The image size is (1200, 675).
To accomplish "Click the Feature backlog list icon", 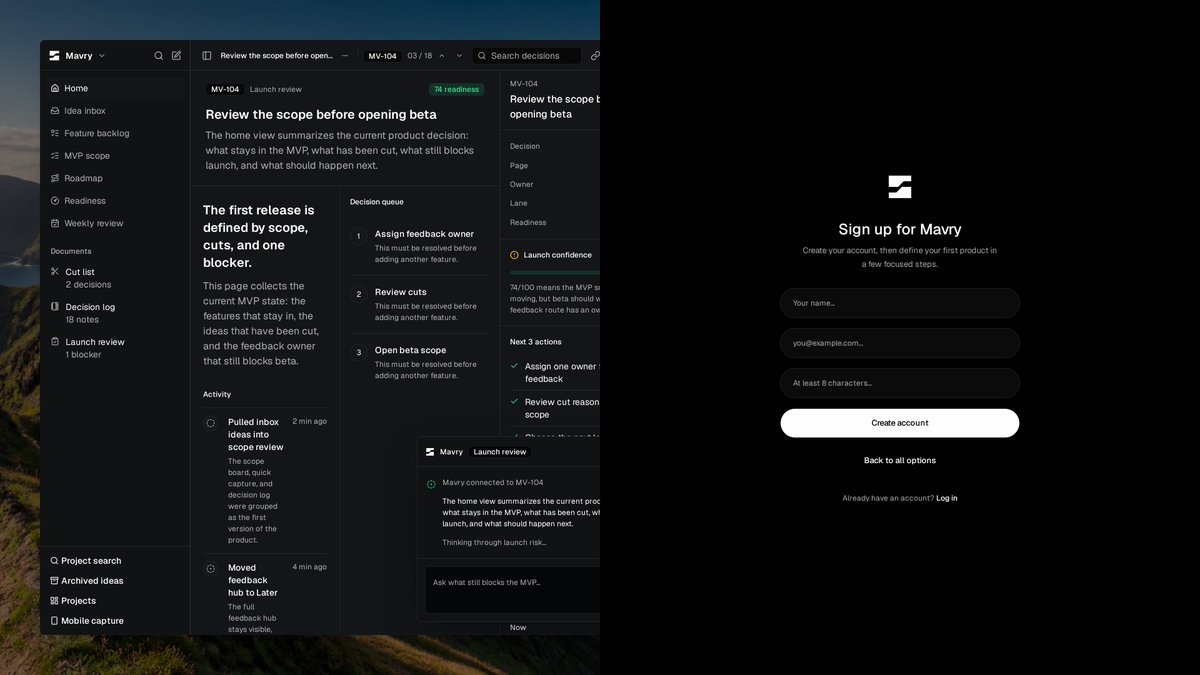I will (56, 133).
